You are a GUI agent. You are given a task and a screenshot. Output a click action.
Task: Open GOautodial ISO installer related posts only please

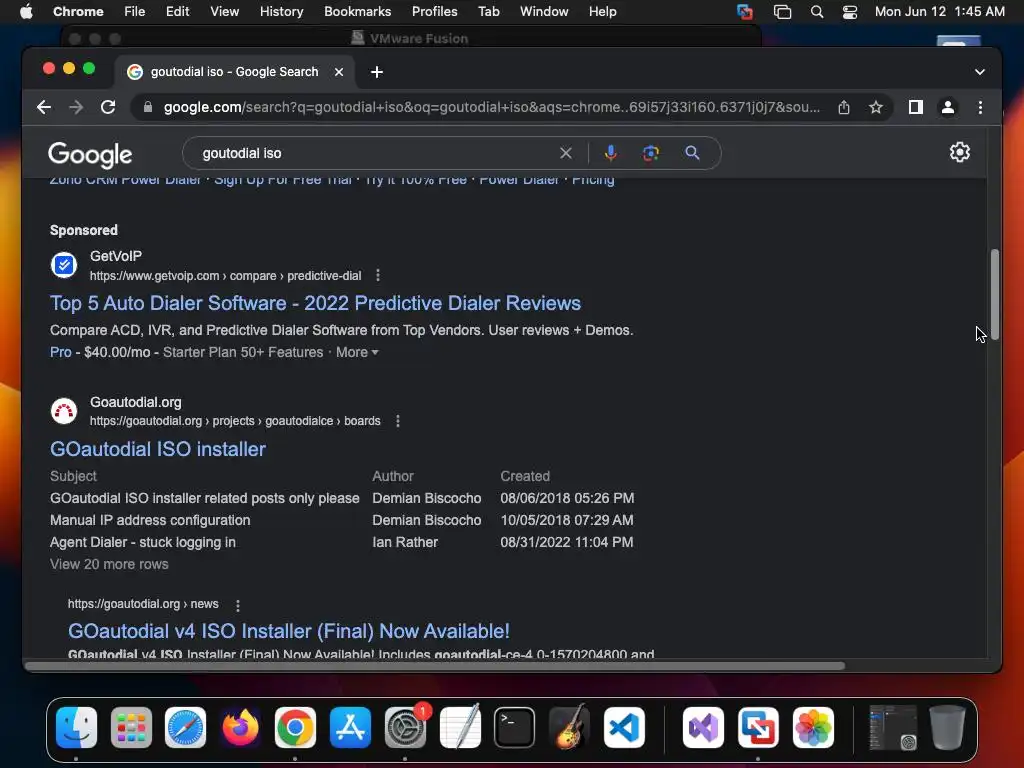pyautogui.click(x=204, y=498)
